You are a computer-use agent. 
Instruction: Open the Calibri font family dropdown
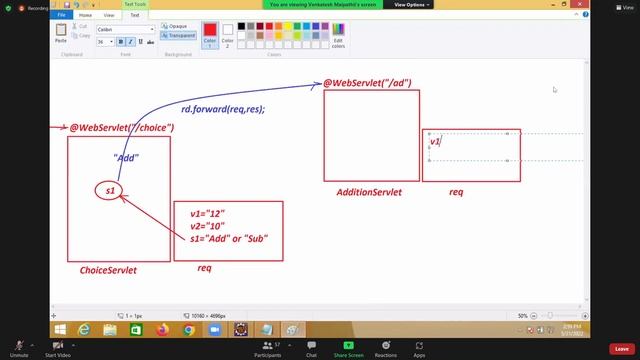coord(152,29)
